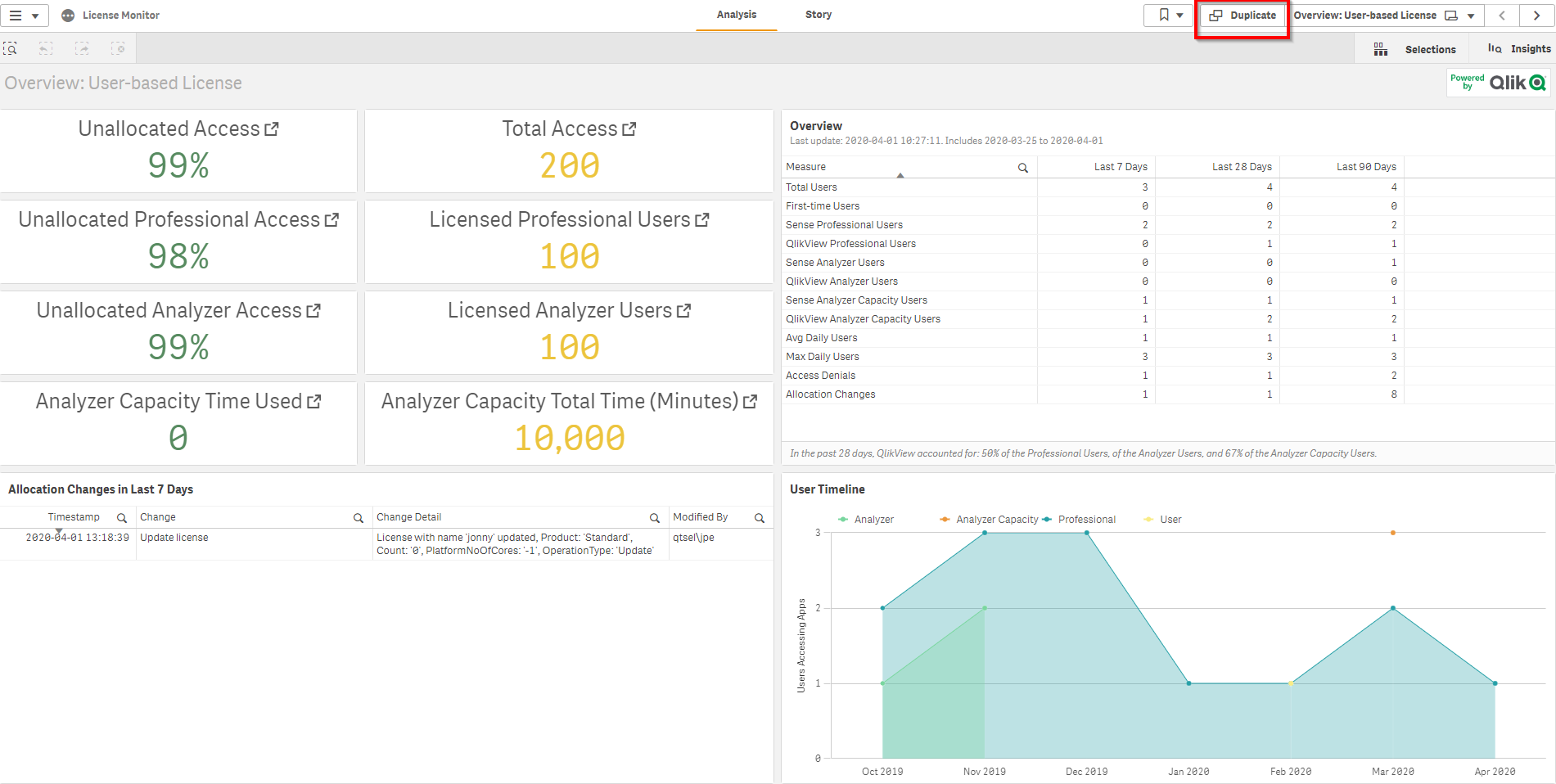Screen dimensions: 1556x784
Task: Open search for the Change Detail column
Action: click(654, 517)
